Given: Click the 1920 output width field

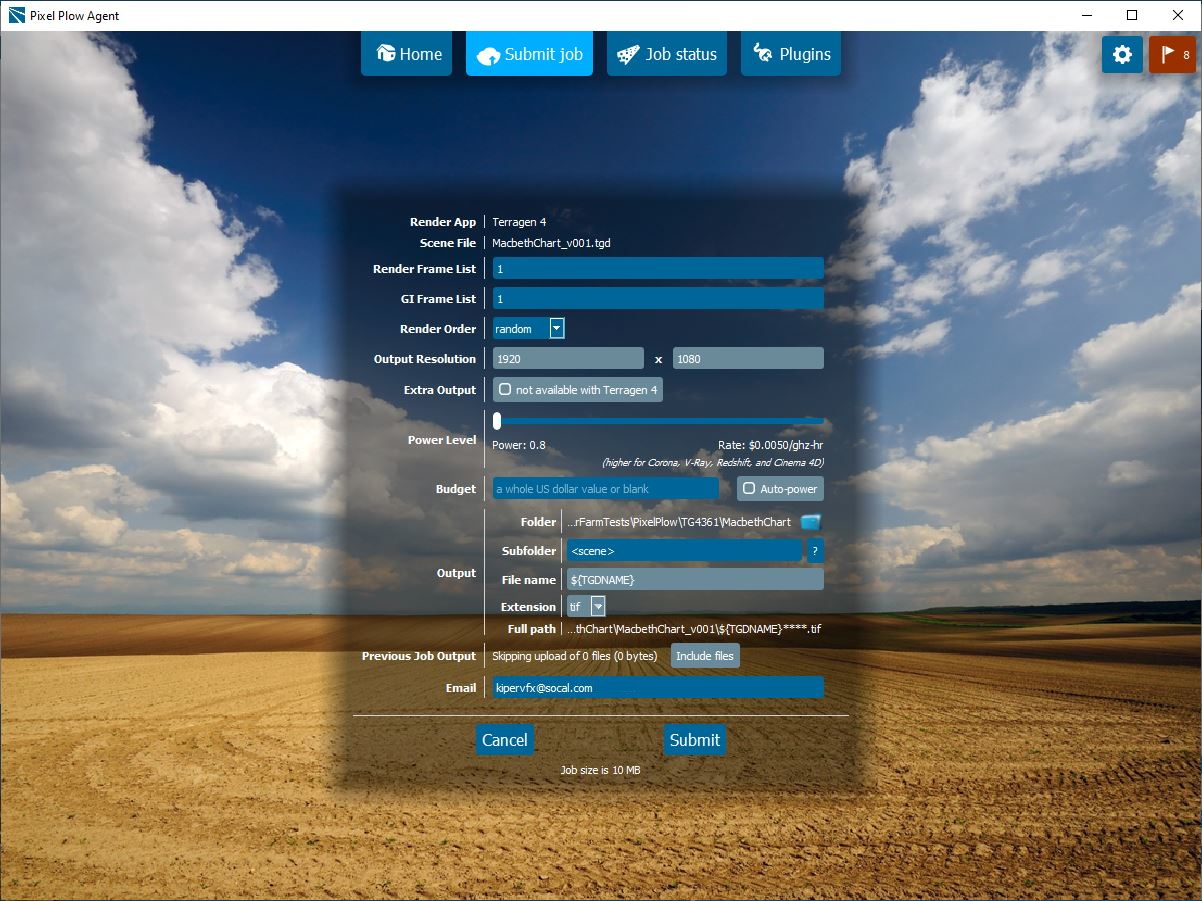Looking at the screenshot, I should point(568,358).
